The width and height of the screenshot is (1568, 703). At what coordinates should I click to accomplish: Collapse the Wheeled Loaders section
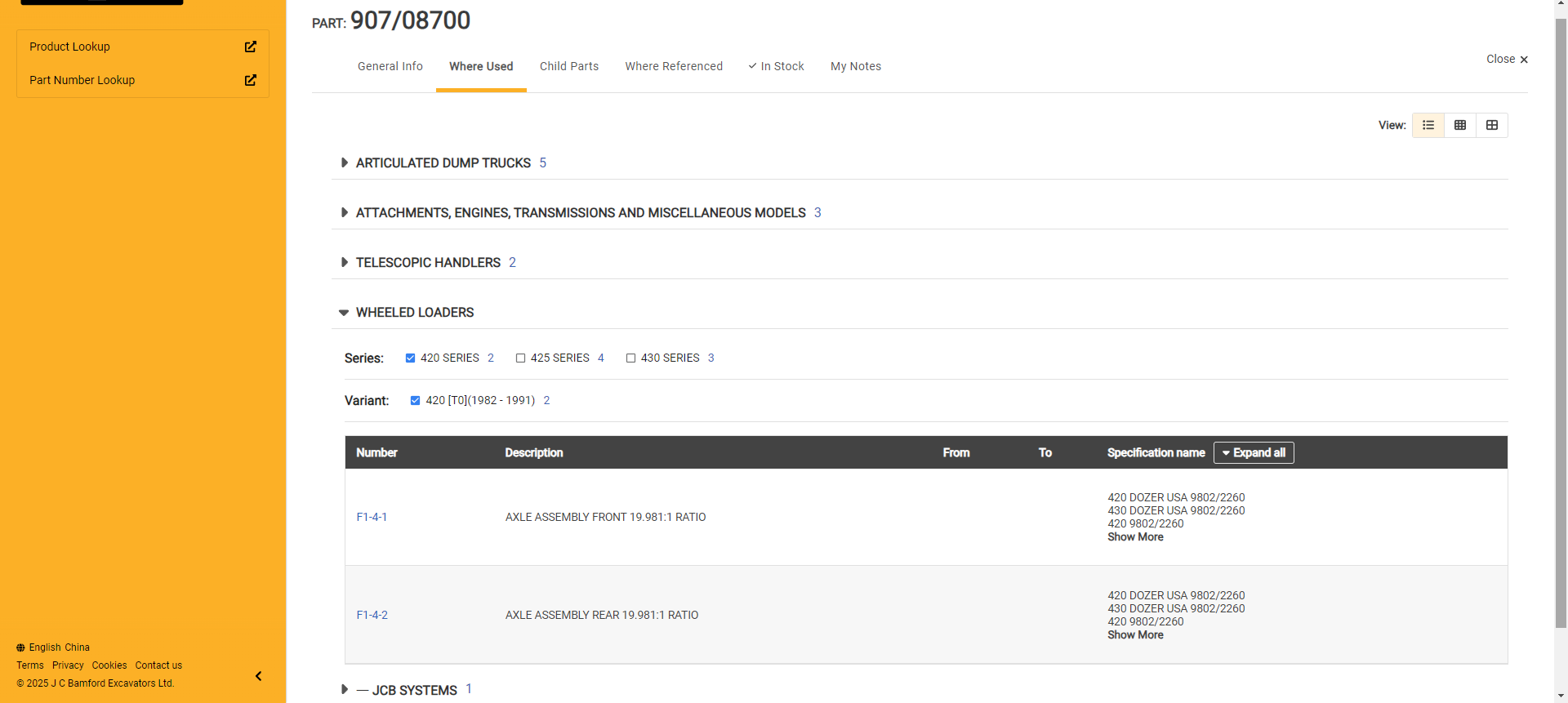click(344, 313)
